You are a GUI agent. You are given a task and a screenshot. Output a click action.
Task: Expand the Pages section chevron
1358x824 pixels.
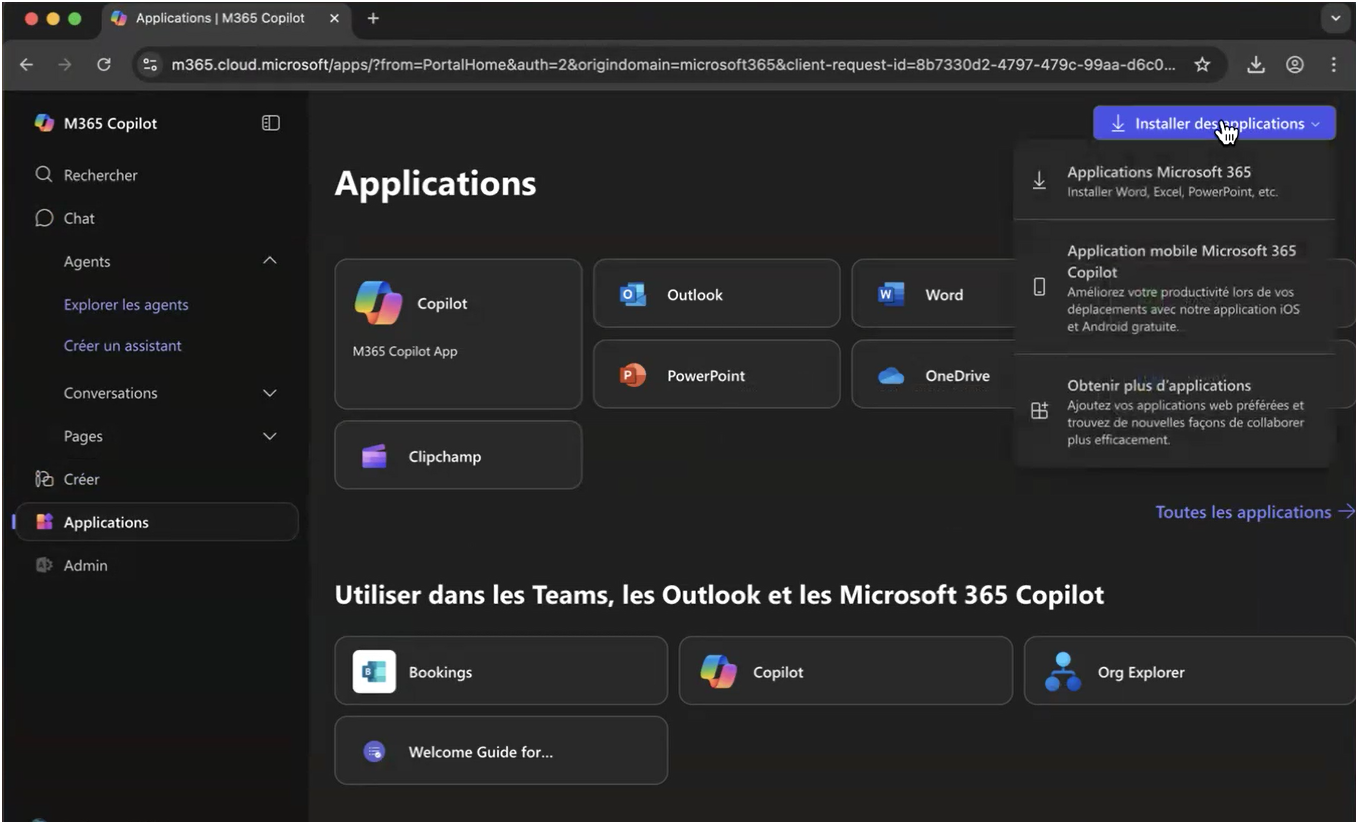coord(269,436)
